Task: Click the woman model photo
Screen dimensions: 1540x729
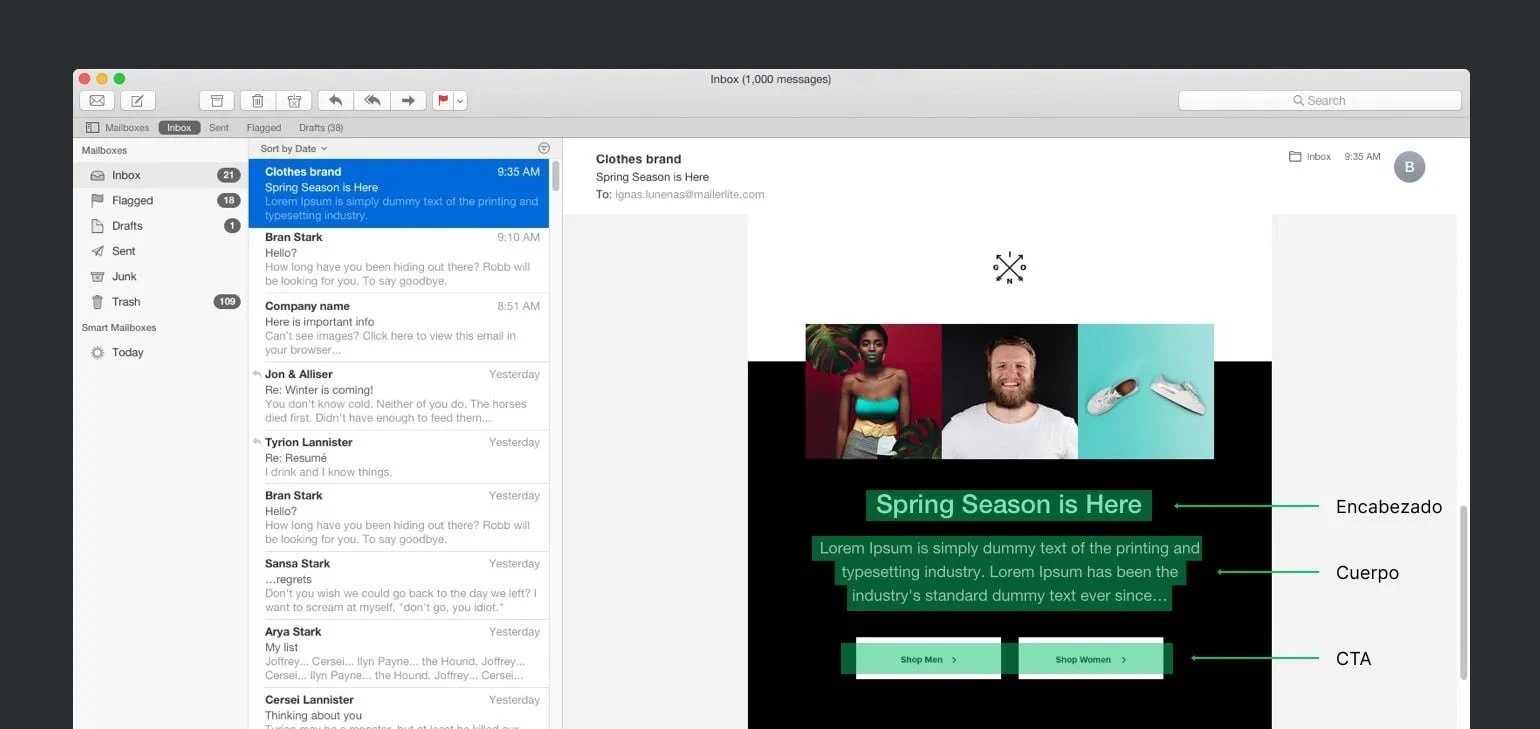Action: point(873,391)
